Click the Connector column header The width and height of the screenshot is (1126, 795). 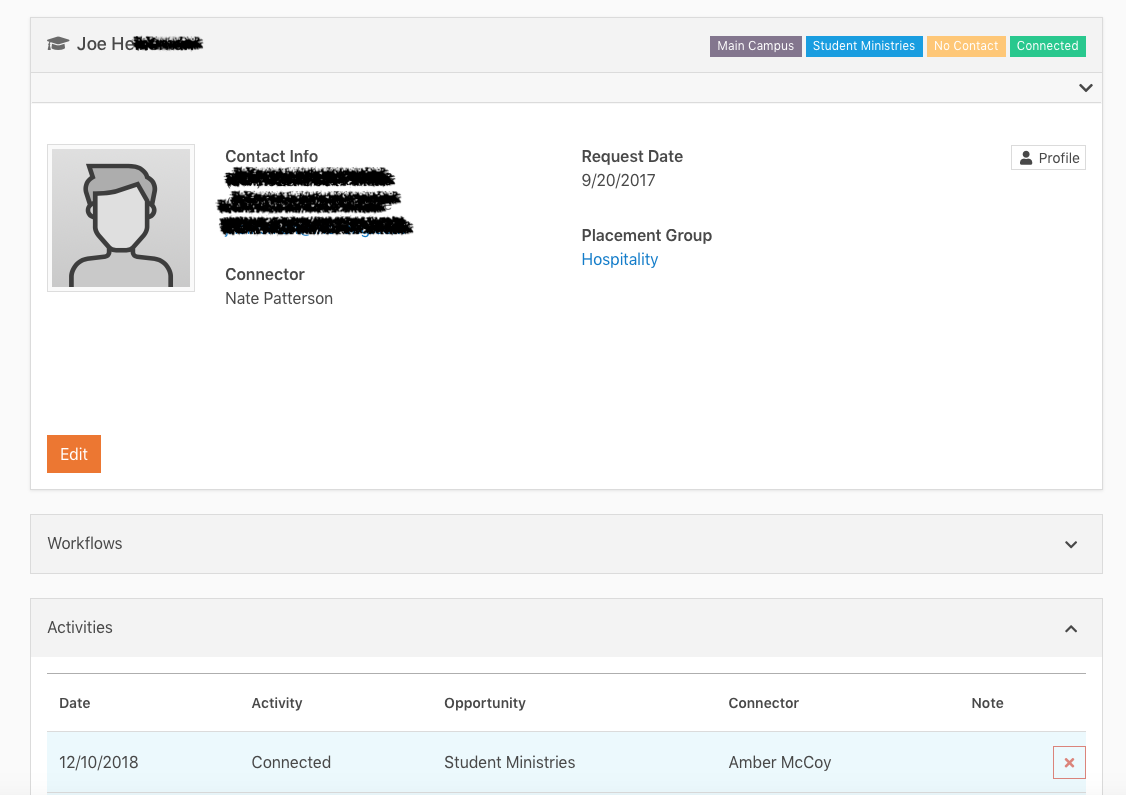tap(763, 703)
